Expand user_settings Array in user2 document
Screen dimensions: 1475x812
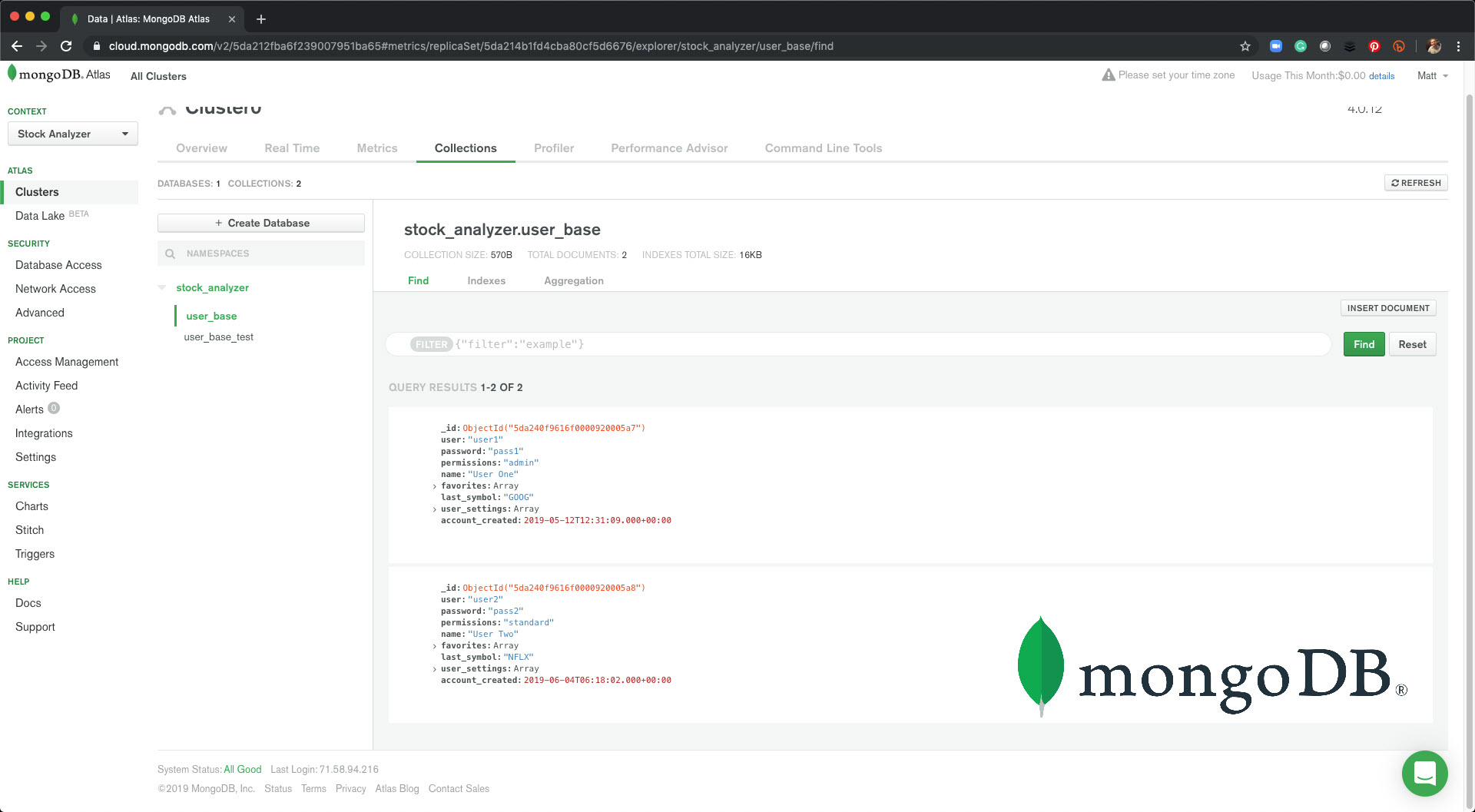click(434, 669)
